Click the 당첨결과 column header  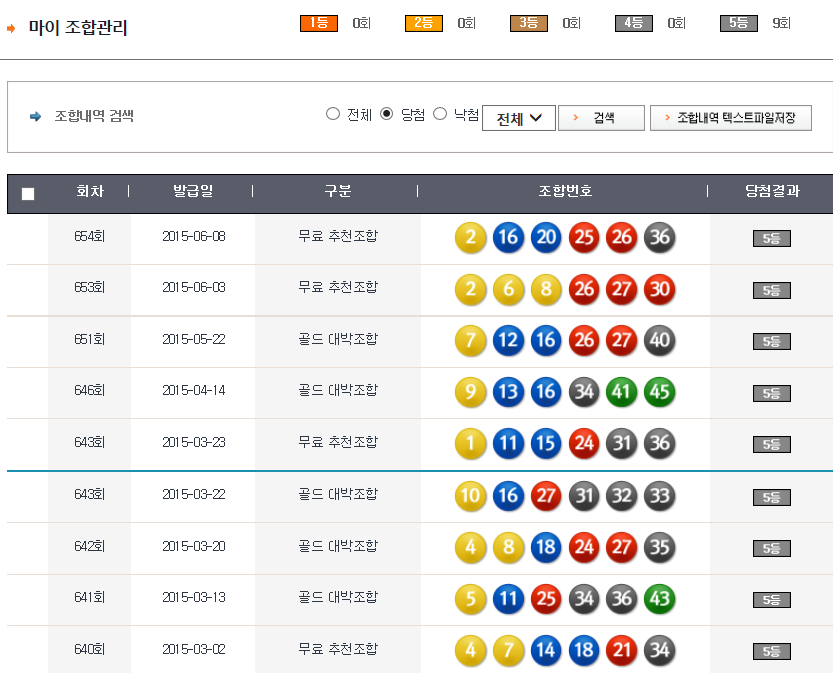pos(771,191)
